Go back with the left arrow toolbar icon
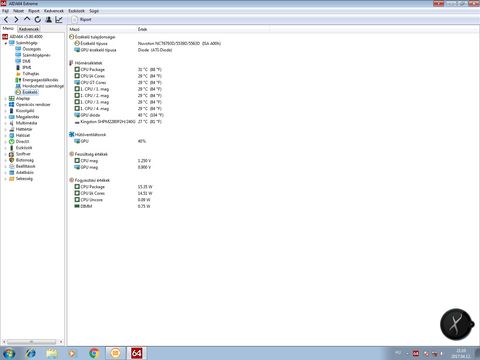The width and height of the screenshot is (480, 360). pos(6,20)
